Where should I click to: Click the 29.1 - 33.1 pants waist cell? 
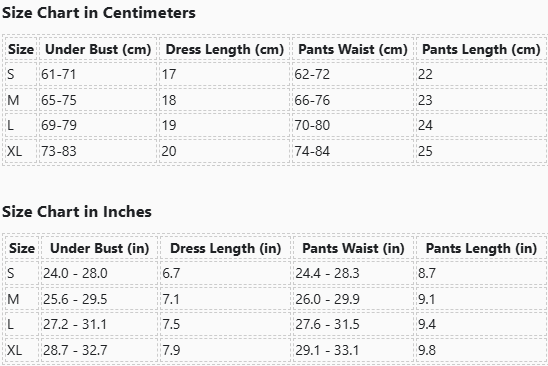point(353,350)
